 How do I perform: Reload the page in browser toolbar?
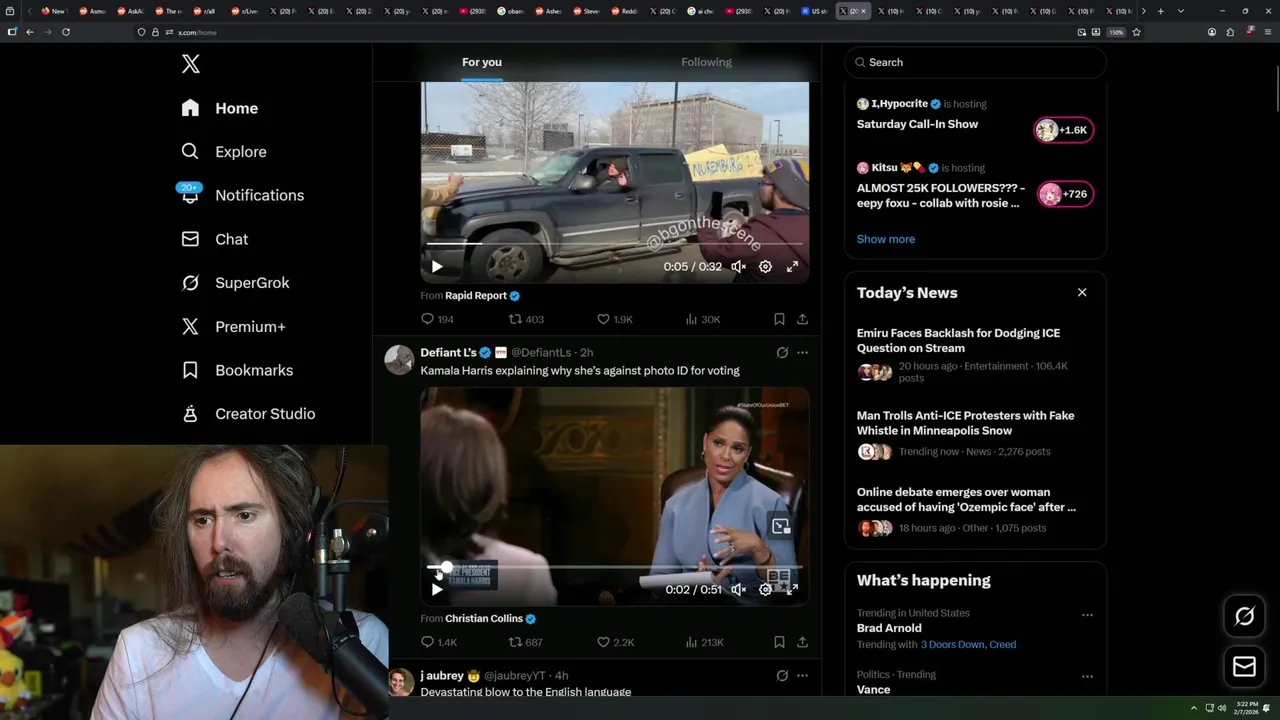pyautogui.click(x=66, y=32)
